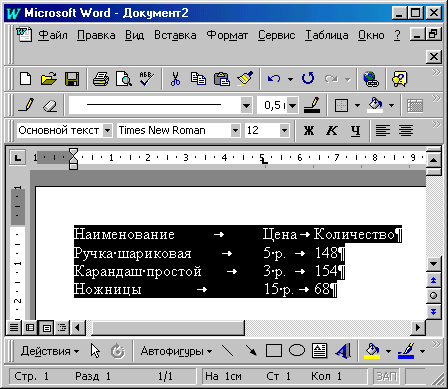Select the Format Painter brush
The height and width of the screenshot is (389, 448).
[x=245, y=79]
